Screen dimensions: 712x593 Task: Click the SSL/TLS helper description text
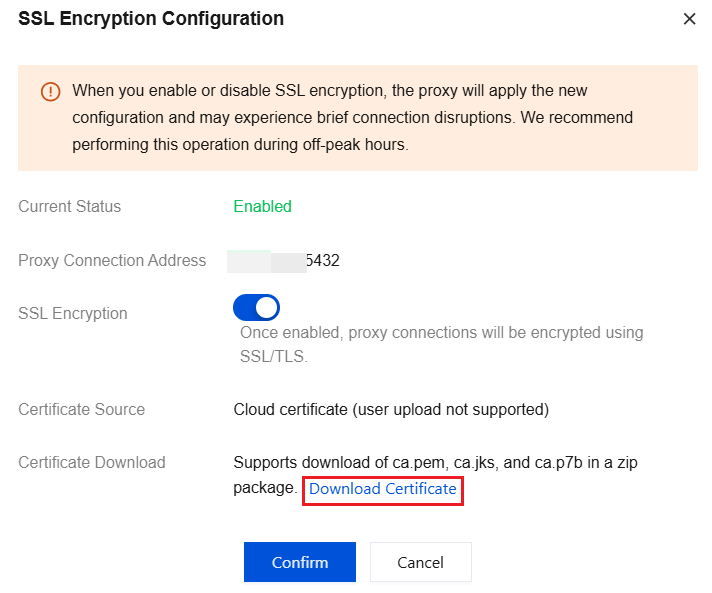441,345
